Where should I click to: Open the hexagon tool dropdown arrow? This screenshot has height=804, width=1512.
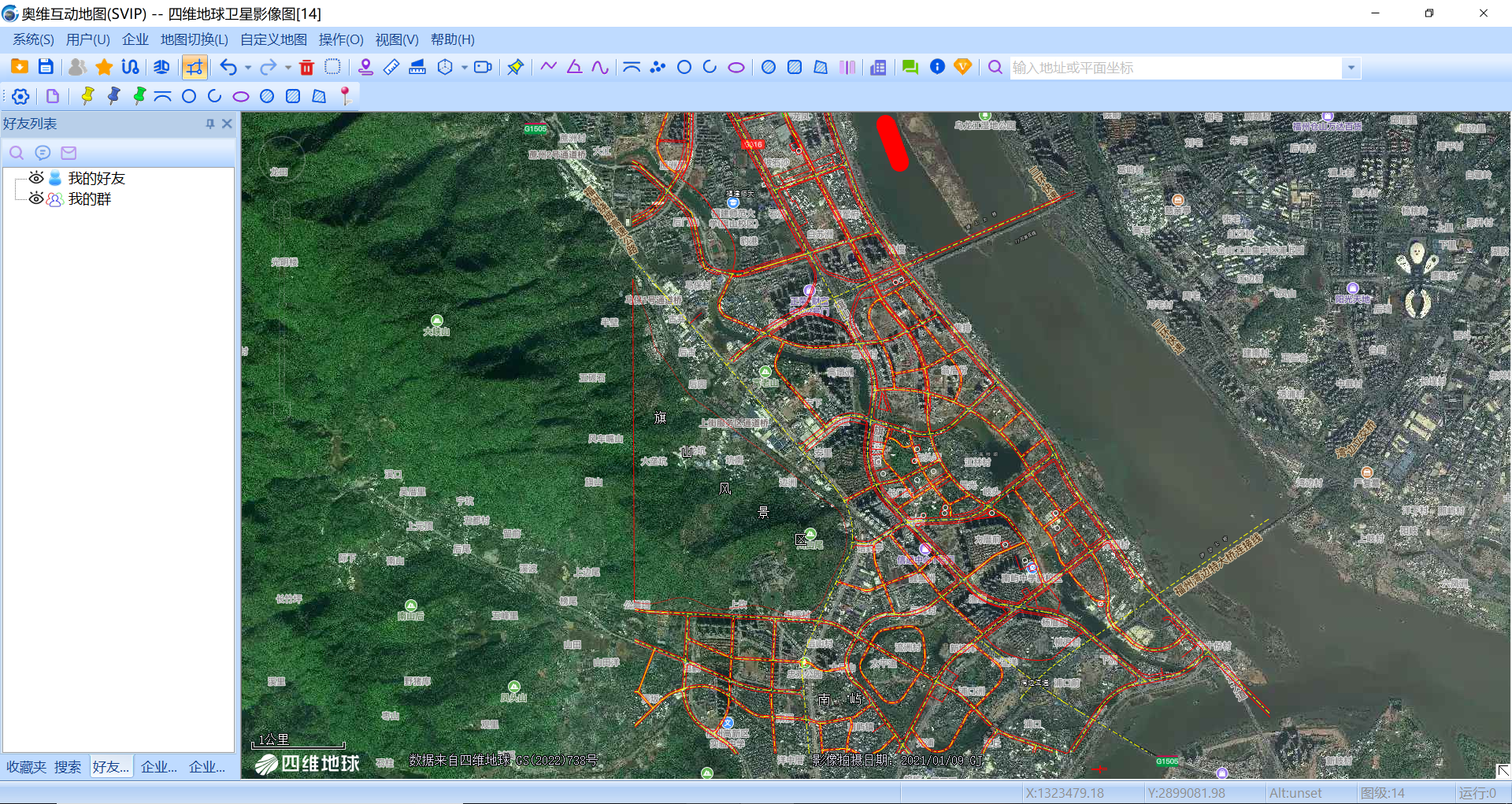point(463,67)
